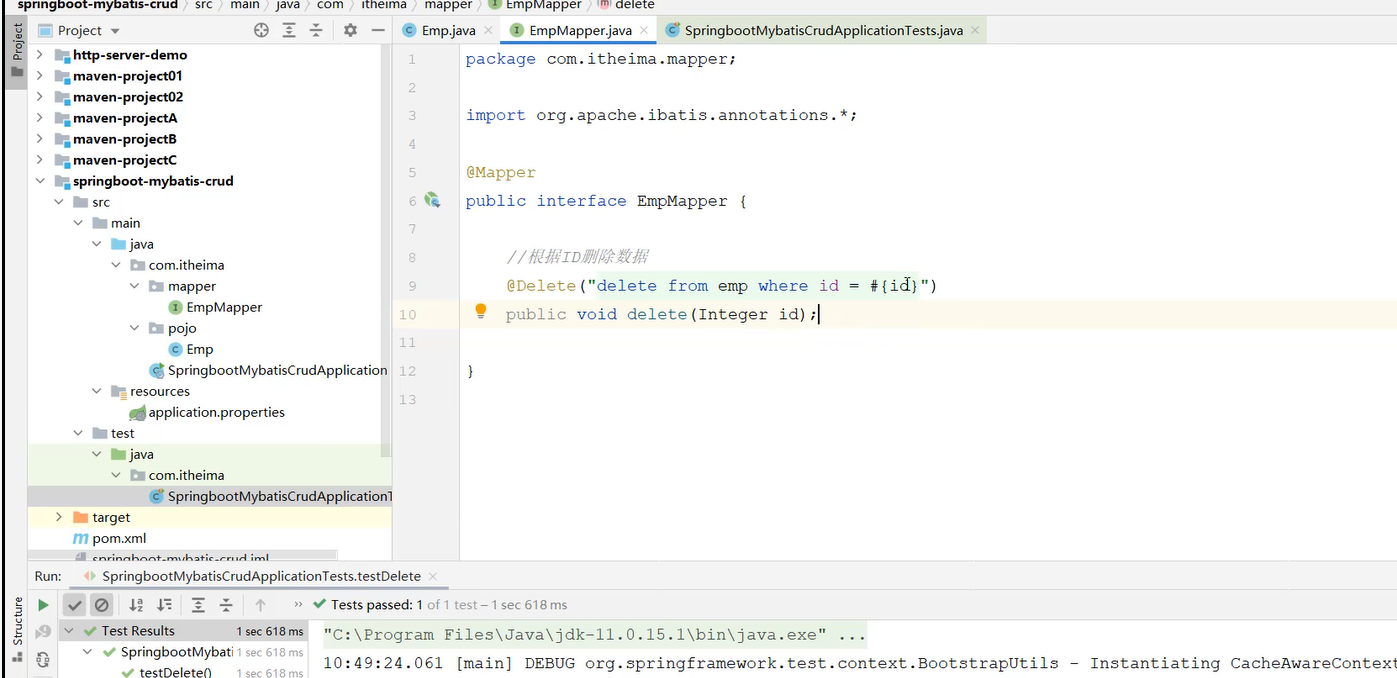Click the yellow lightbulb intention icon

click(x=480, y=312)
